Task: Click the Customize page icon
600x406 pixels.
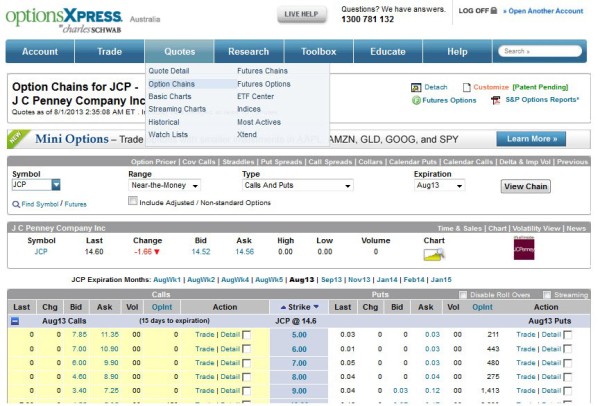Action: pos(466,88)
